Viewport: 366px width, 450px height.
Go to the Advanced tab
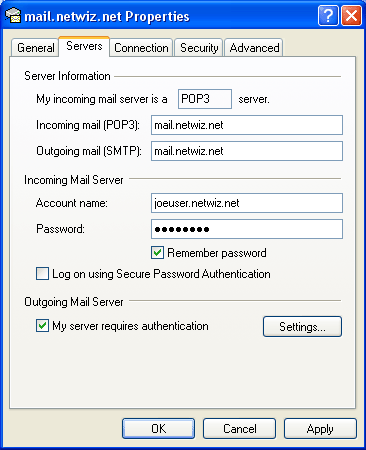[254, 48]
